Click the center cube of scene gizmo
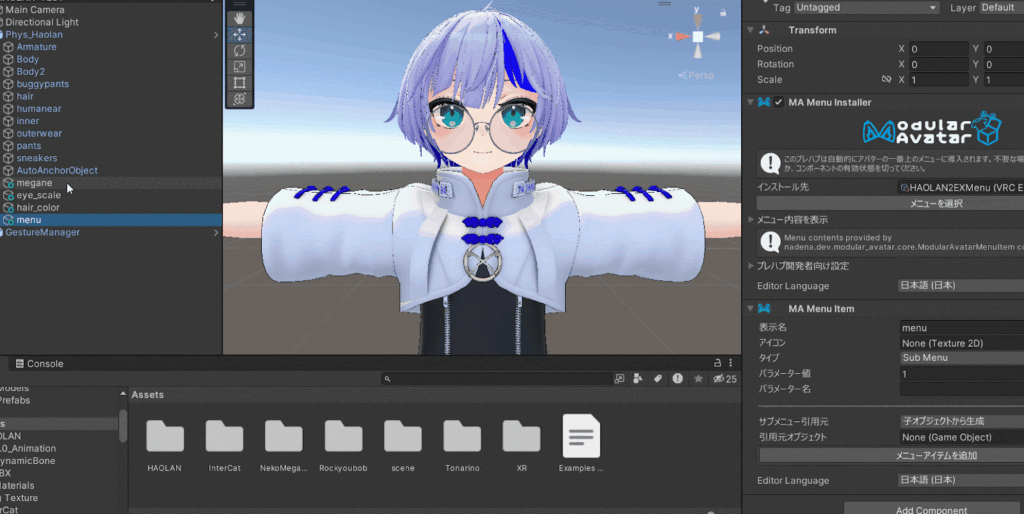Image resolution: width=1024 pixels, height=514 pixels. (697, 37)
